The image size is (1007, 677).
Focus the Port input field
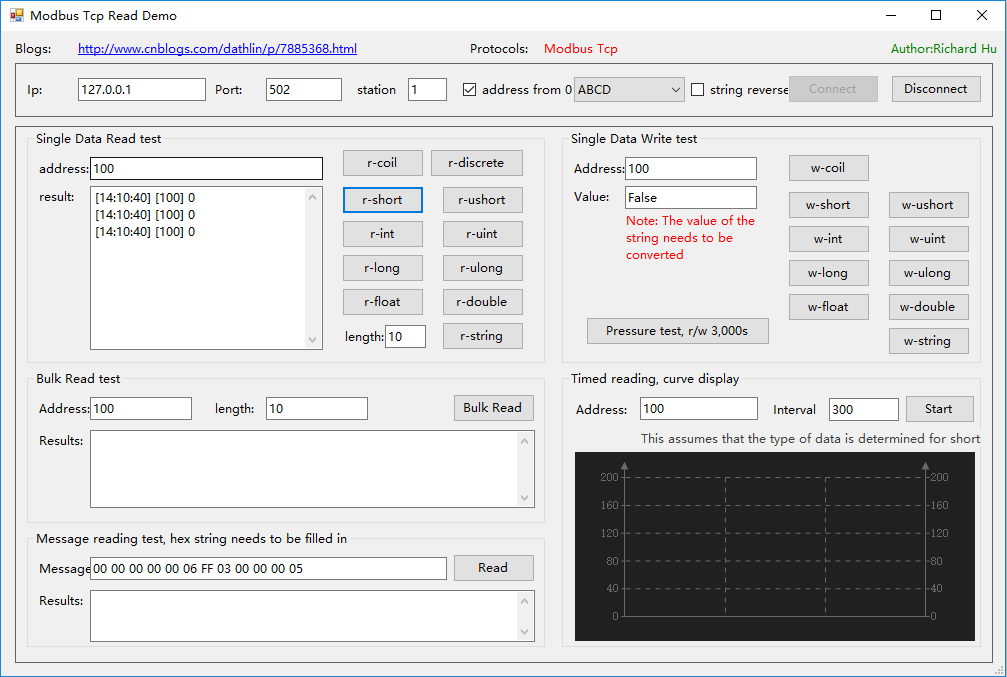[x=304, y=89]
